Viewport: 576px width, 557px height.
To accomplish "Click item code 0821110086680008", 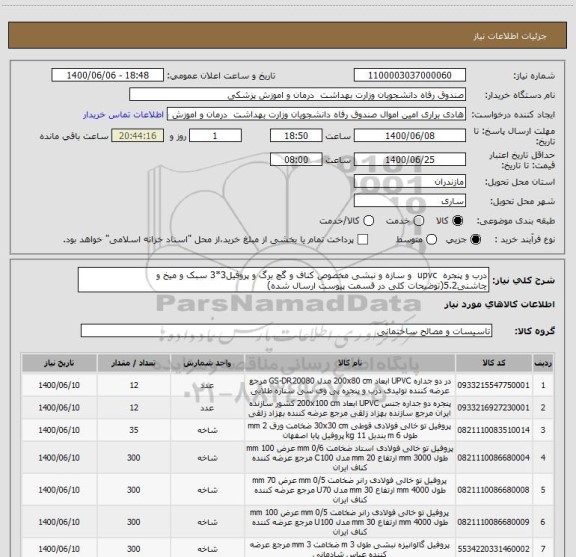I will 493,490.
